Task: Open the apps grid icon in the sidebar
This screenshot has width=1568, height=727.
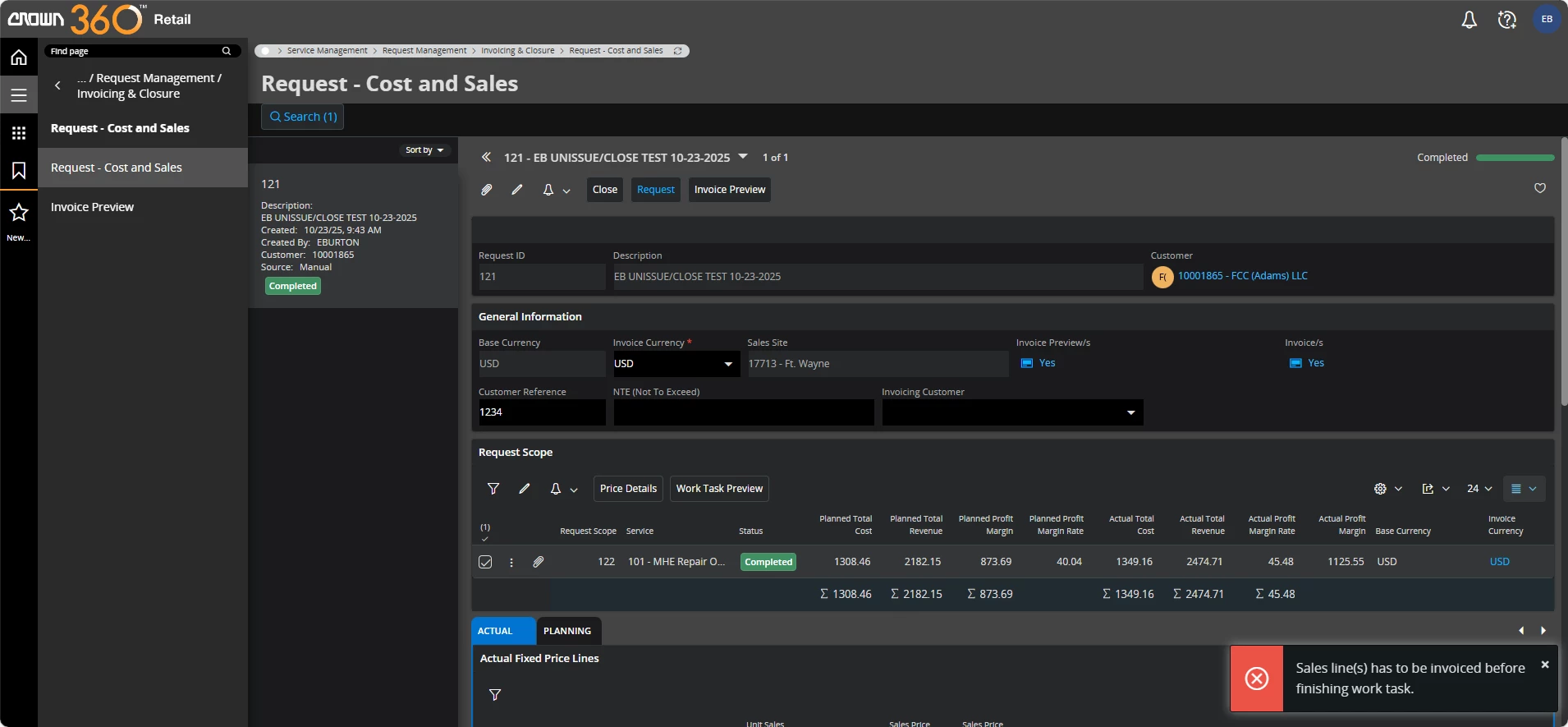Action: (x=19, y=133)
